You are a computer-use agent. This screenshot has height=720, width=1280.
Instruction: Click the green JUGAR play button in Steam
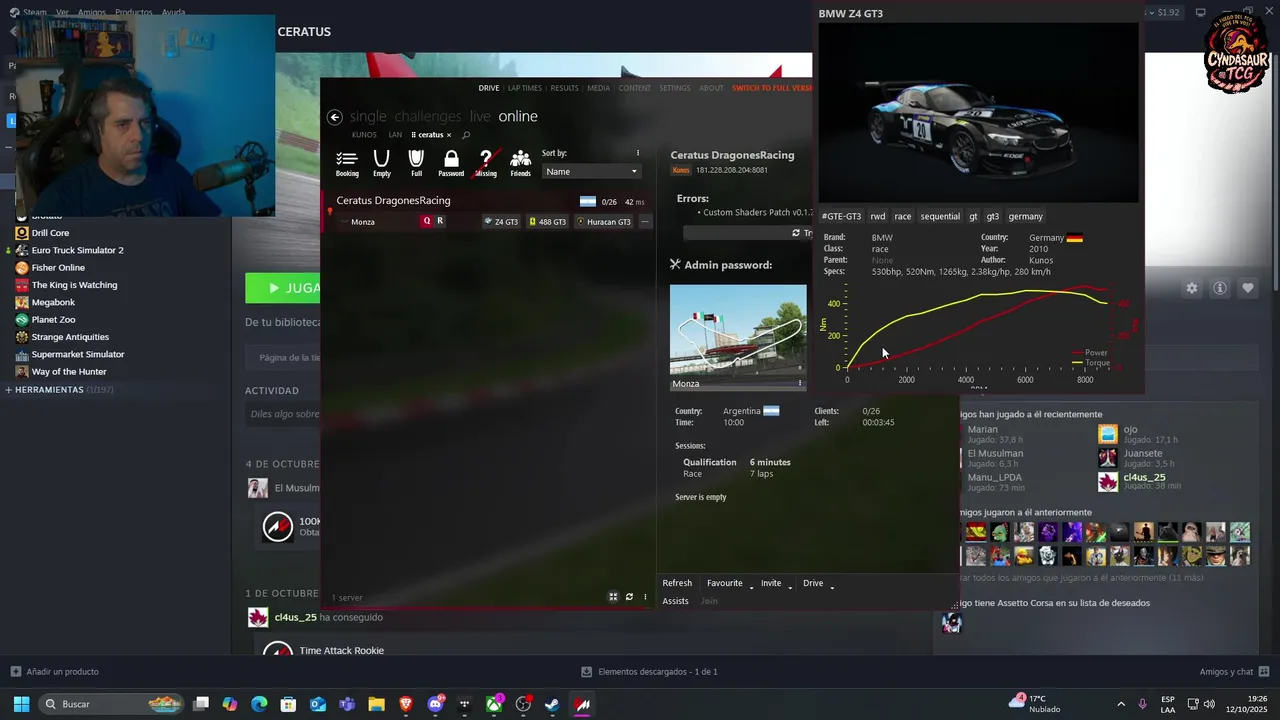tap(283, 288)
